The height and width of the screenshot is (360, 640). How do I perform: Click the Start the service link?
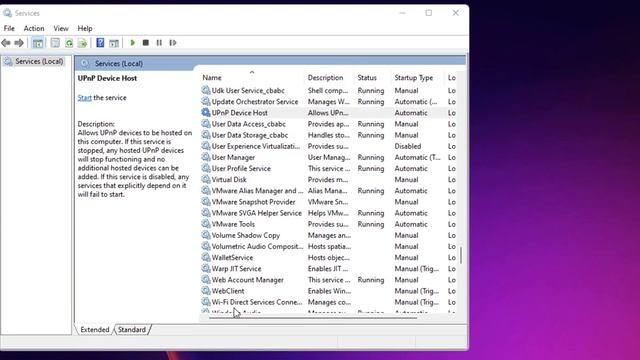84,98
